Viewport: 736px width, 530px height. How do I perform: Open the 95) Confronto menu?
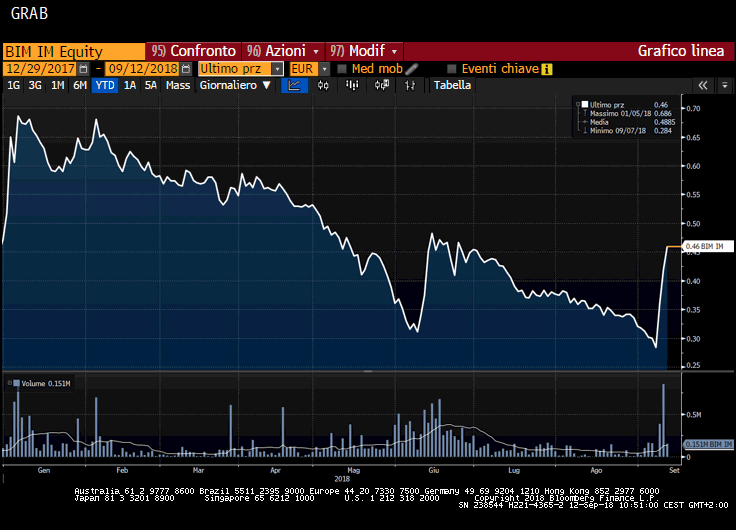point(193,51)
